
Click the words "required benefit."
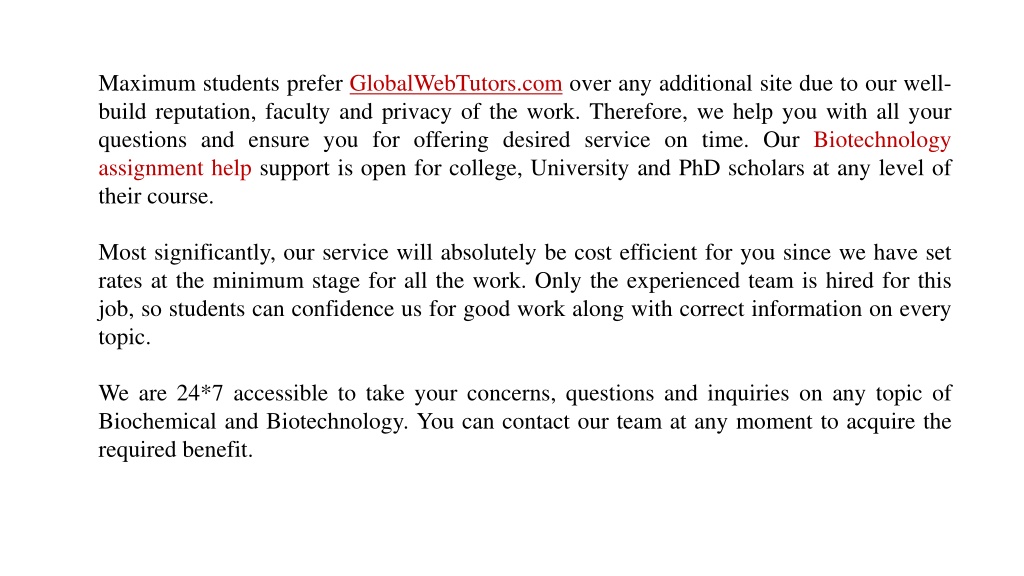point(176,450)
